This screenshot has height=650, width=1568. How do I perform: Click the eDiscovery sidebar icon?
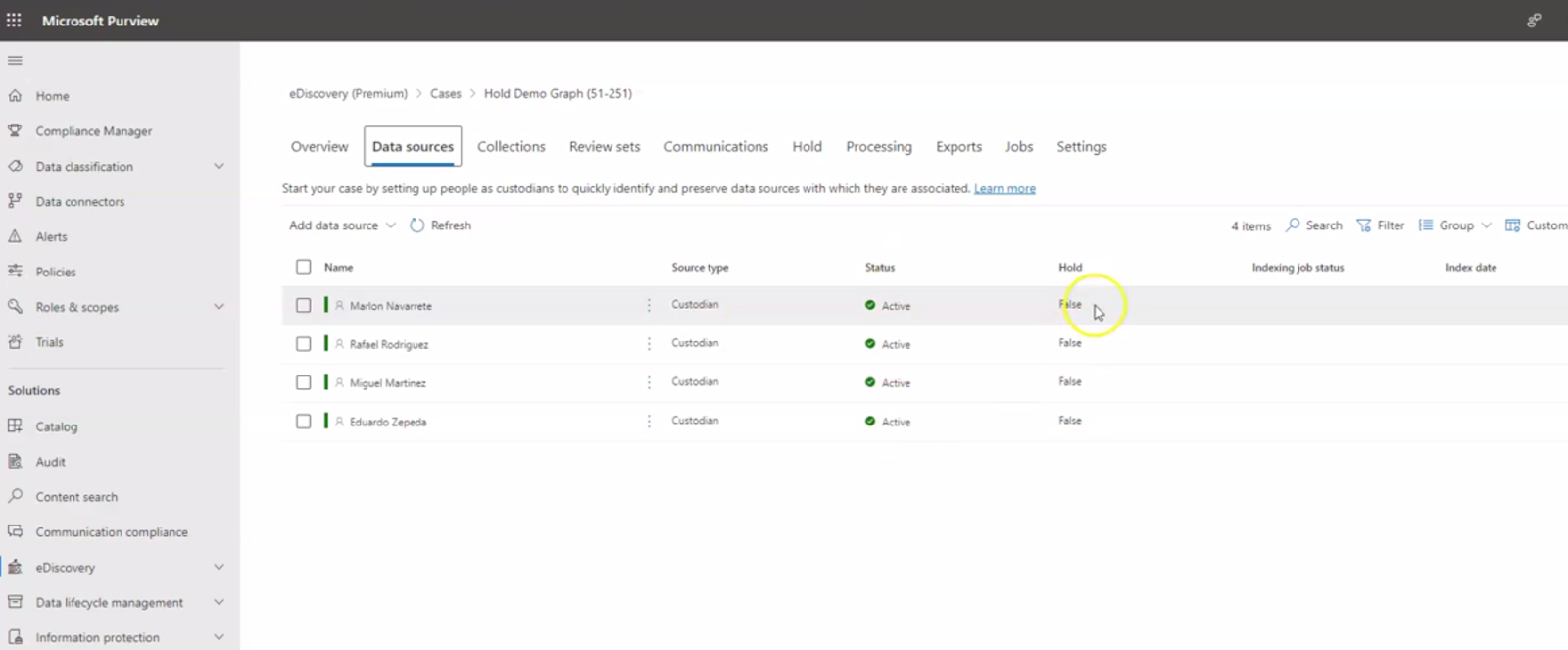[15, 567]
